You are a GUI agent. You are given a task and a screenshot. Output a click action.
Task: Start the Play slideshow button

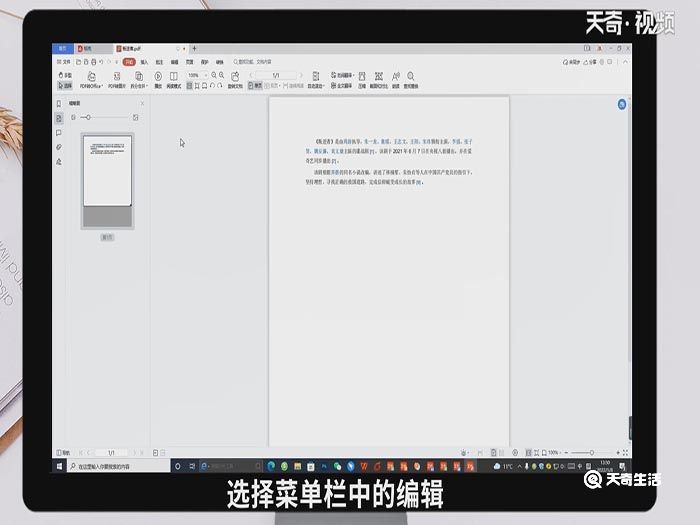[158, 80]
